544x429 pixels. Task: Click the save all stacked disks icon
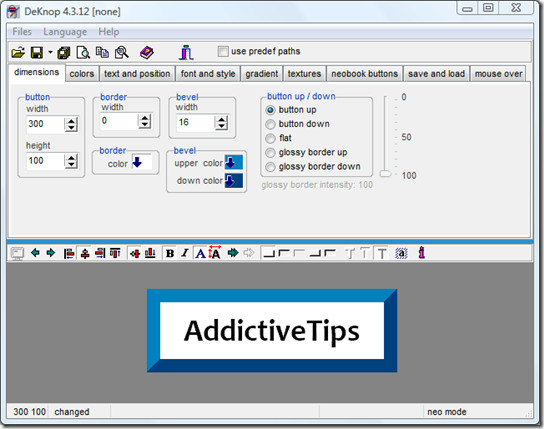(63, 53)
